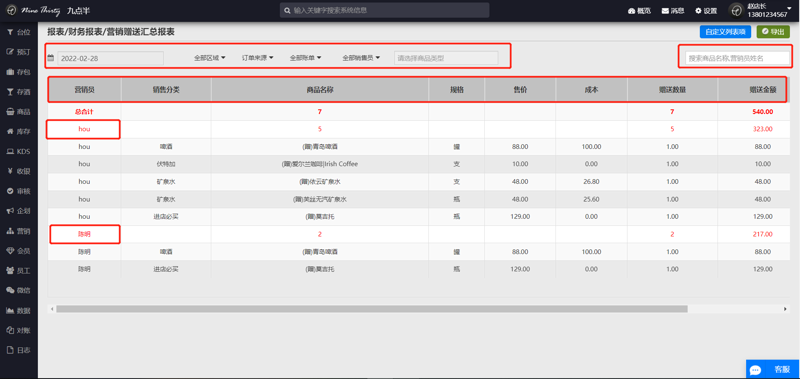Screen dimensions: 800x379
Task: Expand the user account caret arrow
Action: coord(789,8)
